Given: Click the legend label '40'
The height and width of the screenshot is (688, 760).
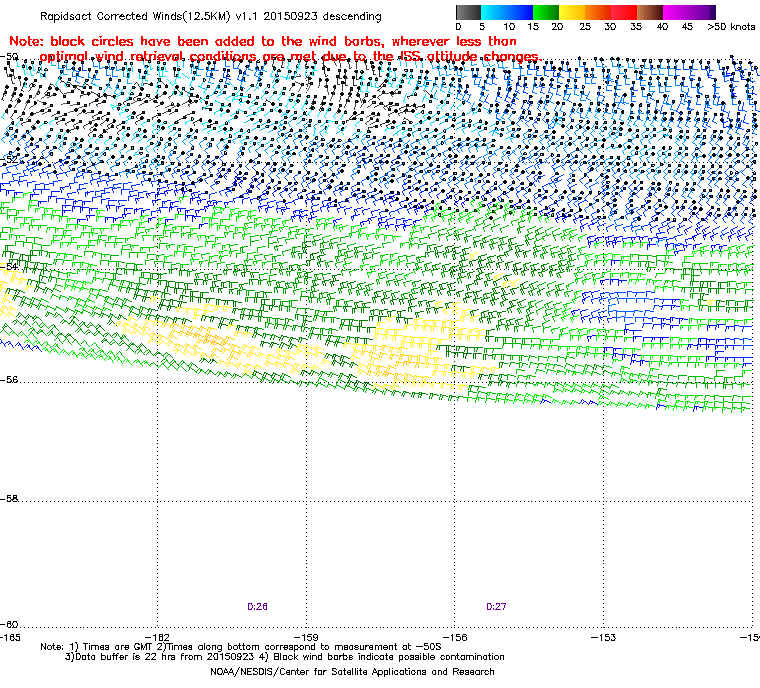Looking at the screenshot, I should (662, 27).
